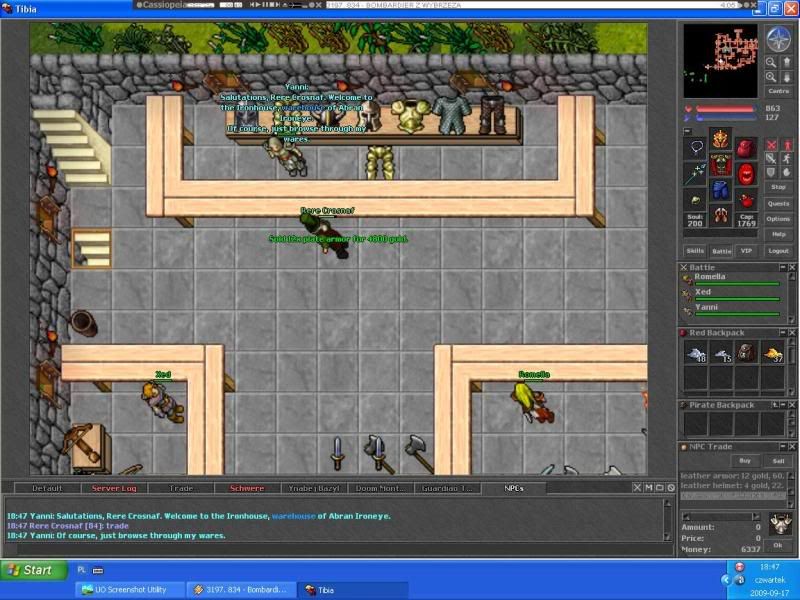Open the chat ignore list icon

[671, 488]
